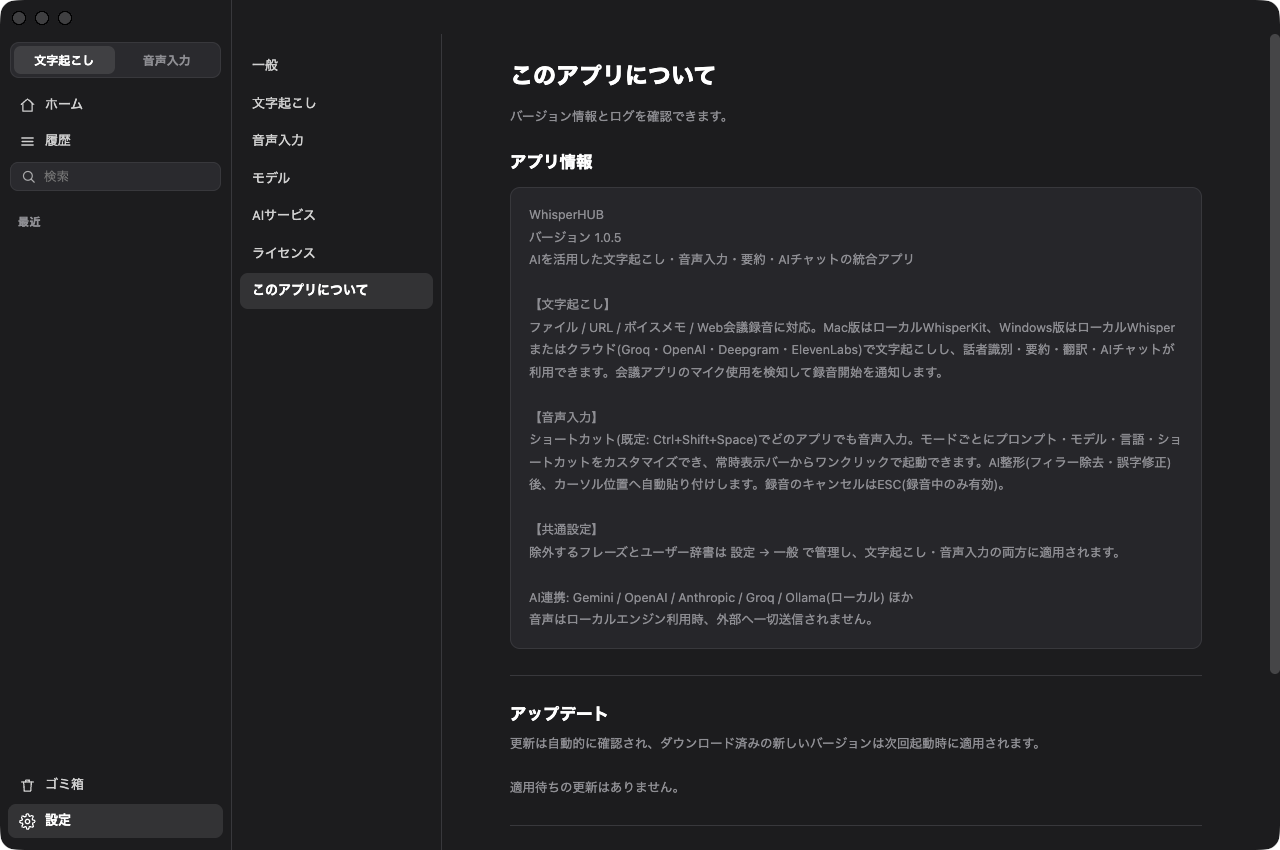Click the vertical scrollbar on right edge
The height and width of the screenshot is (850, 1280).
pos(1274,352)
